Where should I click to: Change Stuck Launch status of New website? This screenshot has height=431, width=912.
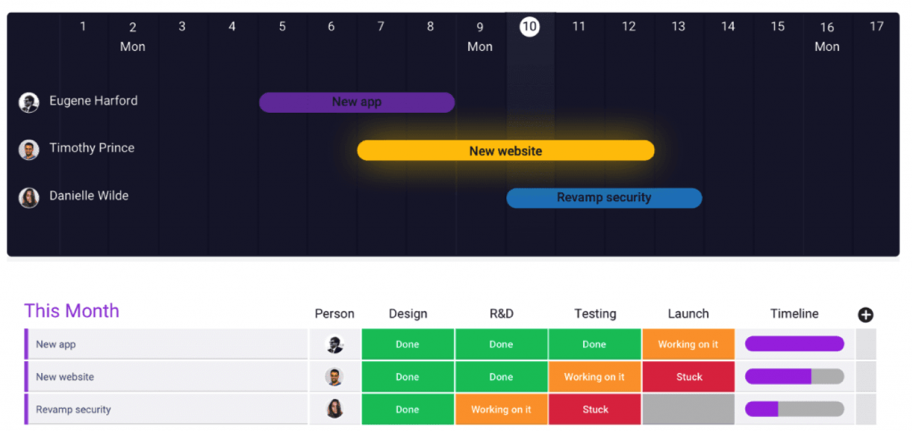tap(688, 377)
